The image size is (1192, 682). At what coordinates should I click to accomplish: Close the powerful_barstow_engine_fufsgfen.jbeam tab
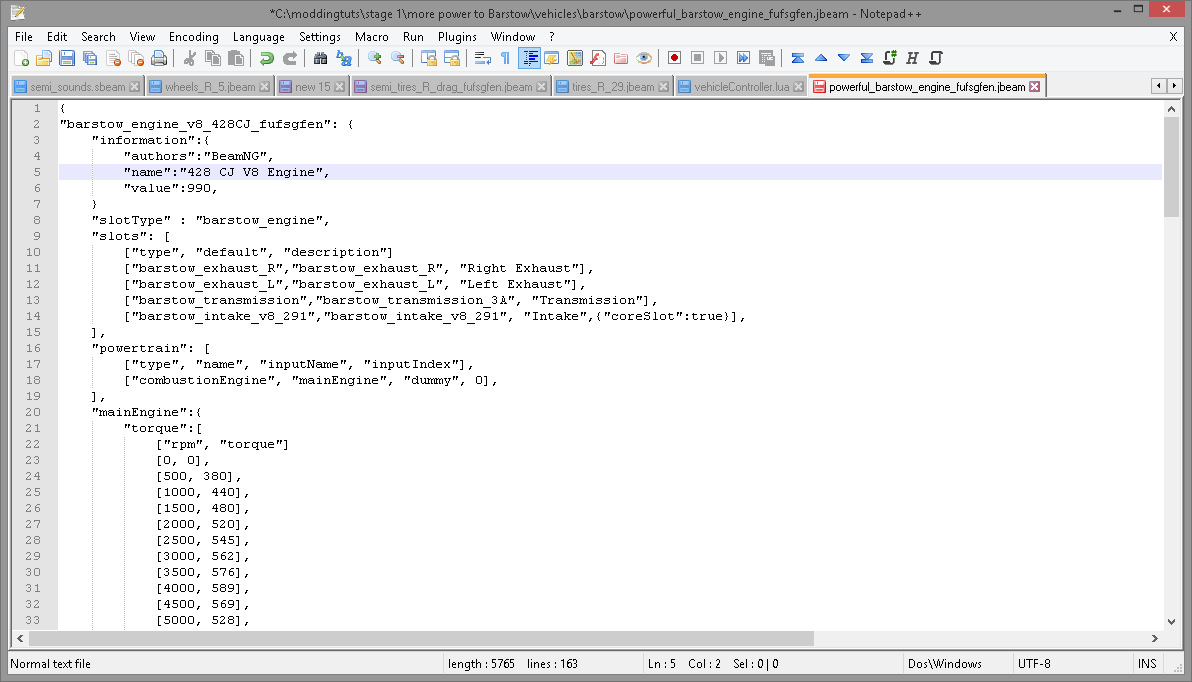(x=1035, y=87)
